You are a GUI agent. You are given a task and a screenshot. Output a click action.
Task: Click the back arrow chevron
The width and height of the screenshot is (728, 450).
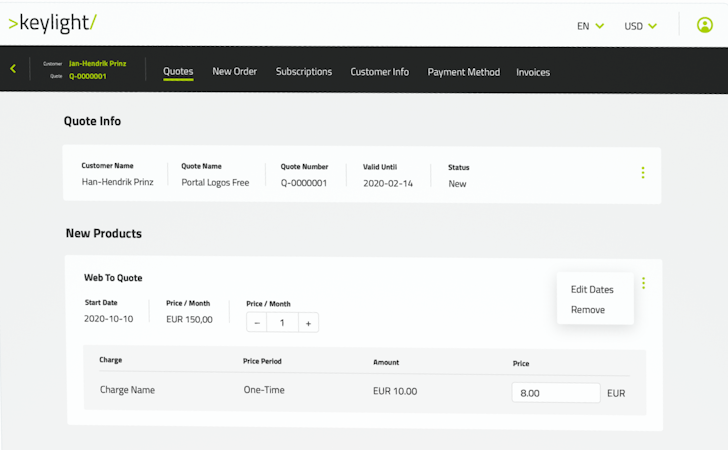13,69
